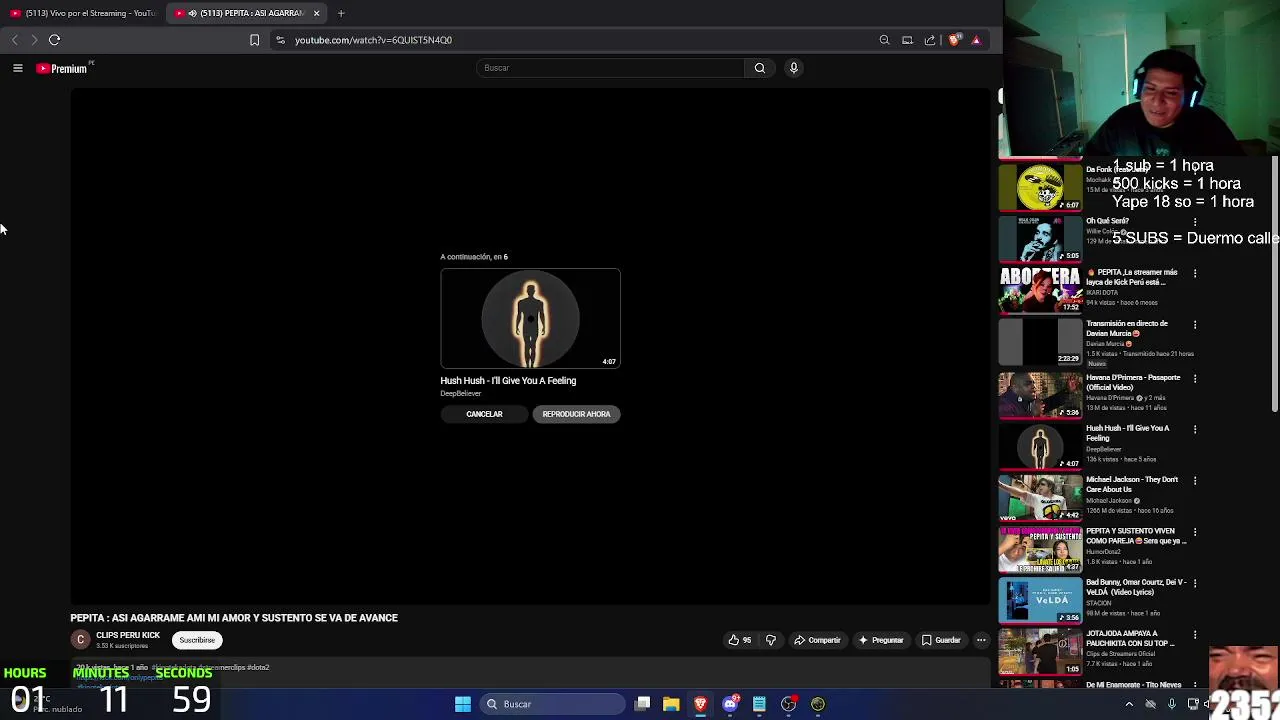Viewport: 1280px width, 720px height.
Task: Open Brave Shields lion icon
Action: tap(954, 40)
